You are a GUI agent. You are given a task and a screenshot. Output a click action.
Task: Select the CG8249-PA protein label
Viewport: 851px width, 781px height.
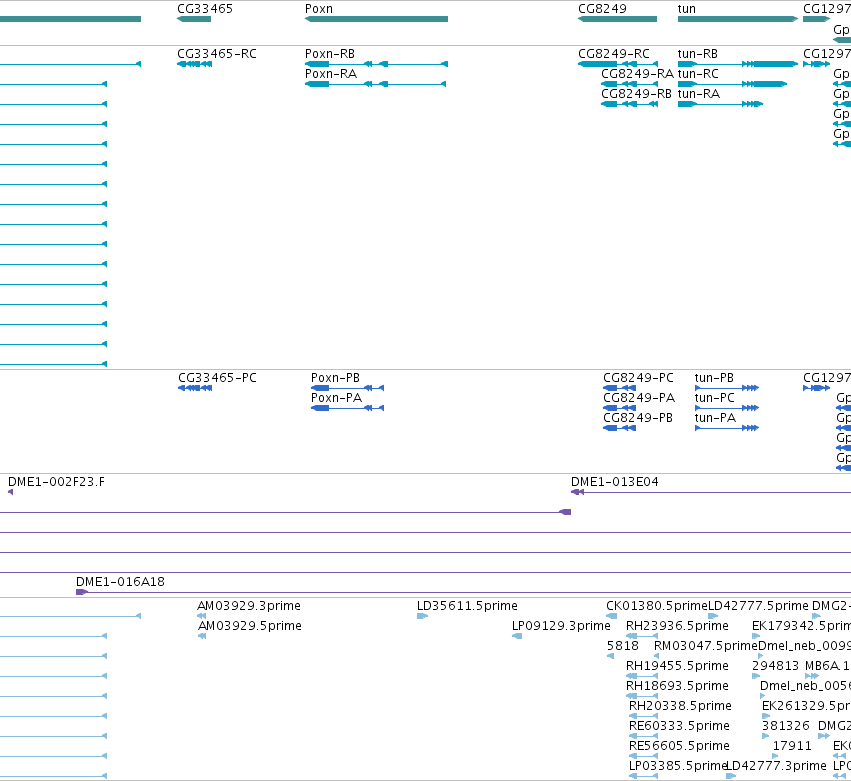click(x=639, y=398)
